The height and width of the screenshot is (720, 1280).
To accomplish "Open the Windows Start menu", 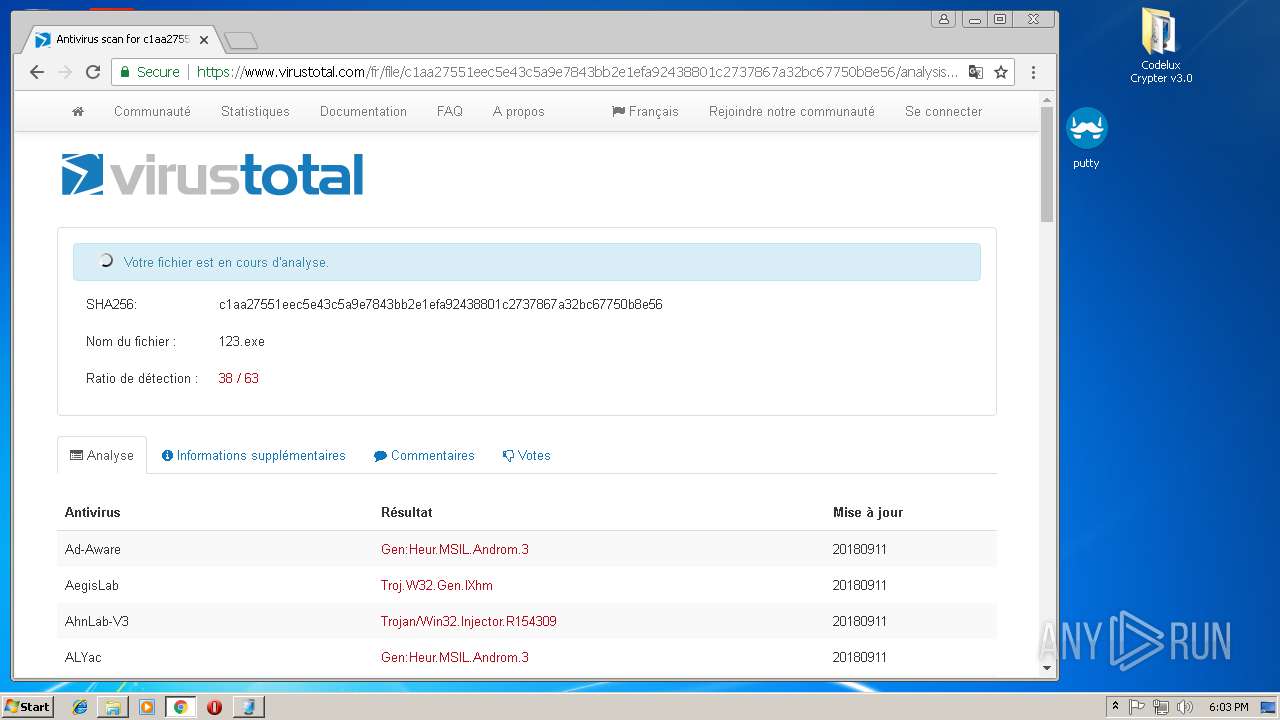I will pos(27,707).
